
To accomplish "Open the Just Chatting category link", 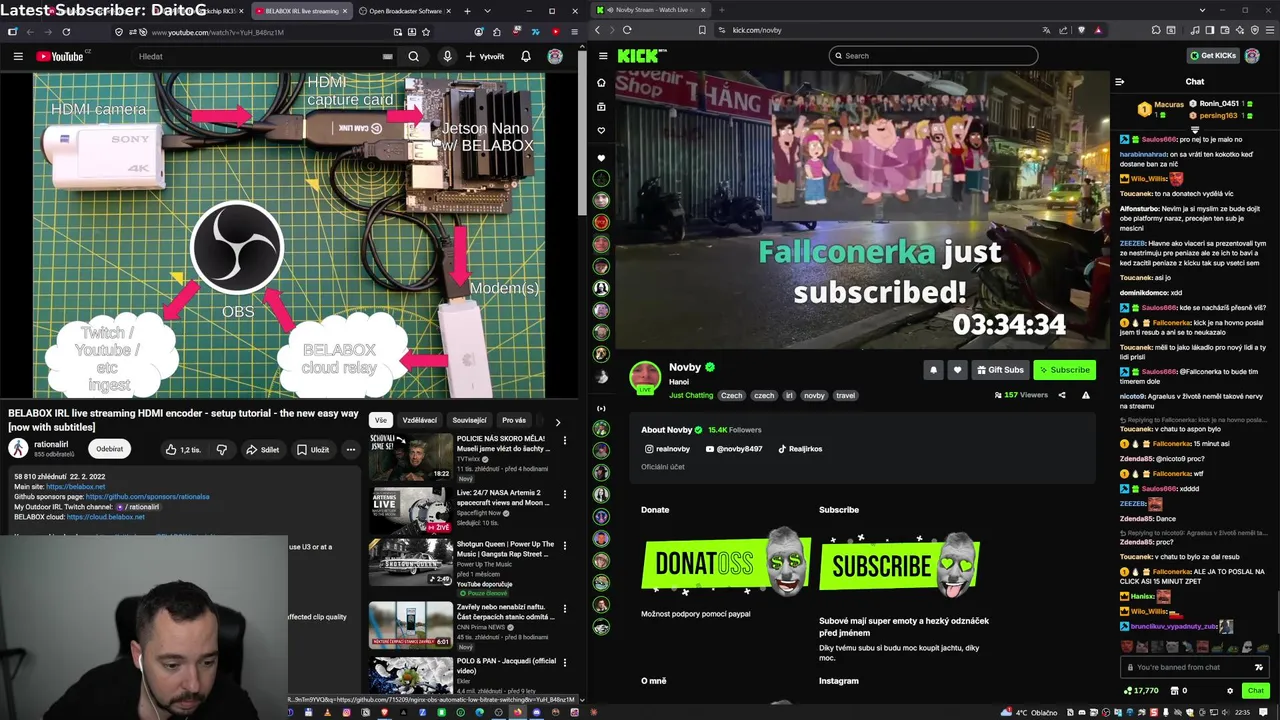I will [691, 395].
